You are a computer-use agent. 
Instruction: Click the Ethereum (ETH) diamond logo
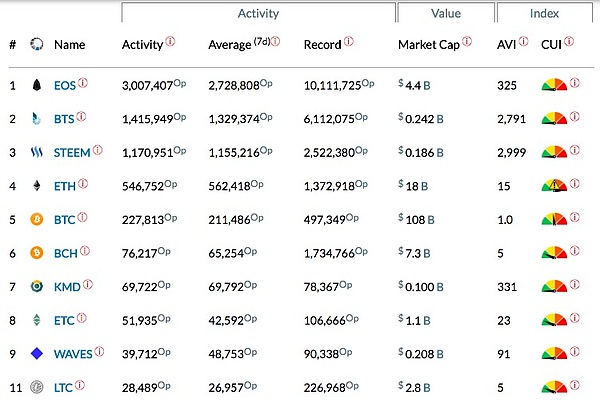[x=36, y=185]
